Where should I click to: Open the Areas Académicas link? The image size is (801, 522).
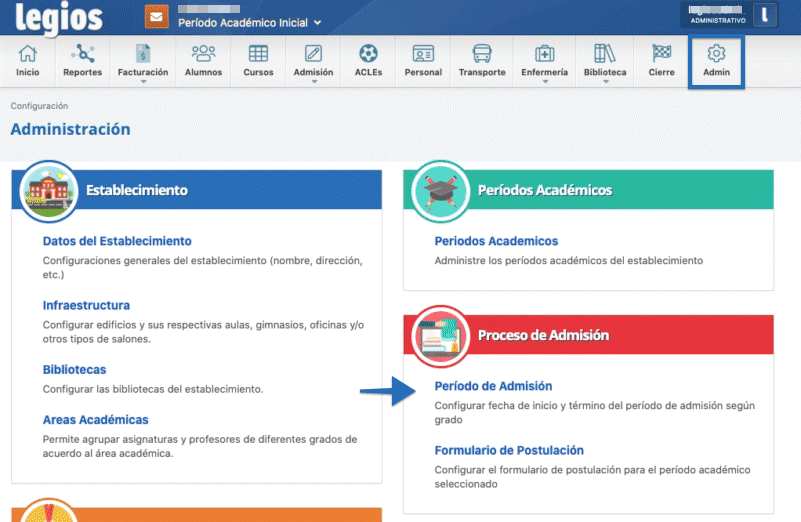96,420
